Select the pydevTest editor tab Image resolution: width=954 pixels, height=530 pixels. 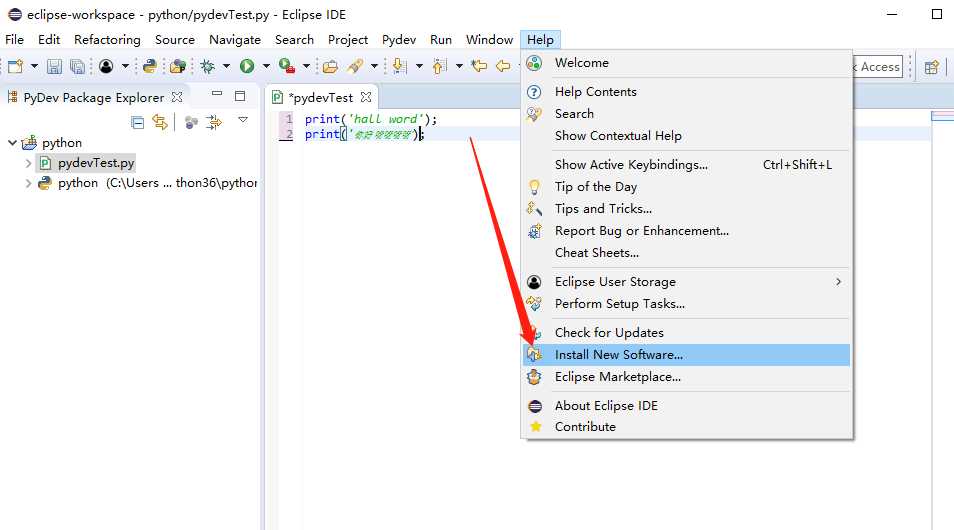(322, 97)
